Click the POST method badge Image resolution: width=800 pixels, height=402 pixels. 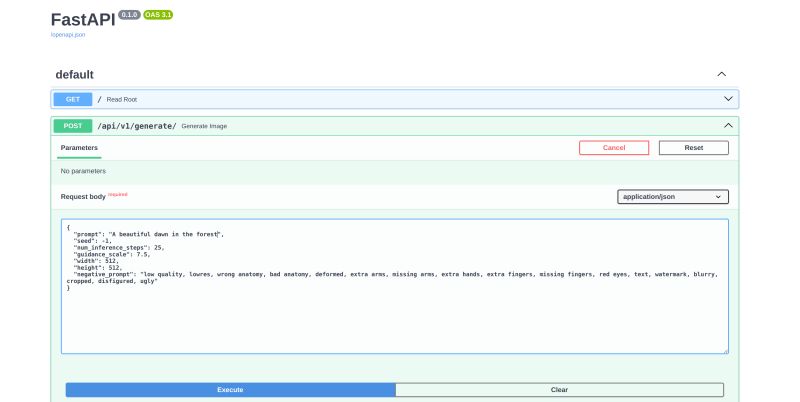tap(73, 126)
